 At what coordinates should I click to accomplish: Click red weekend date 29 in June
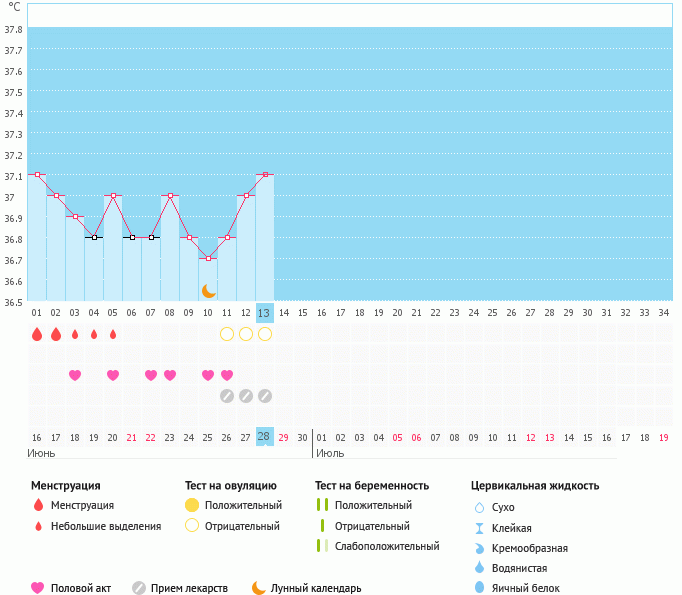[284, 438]
